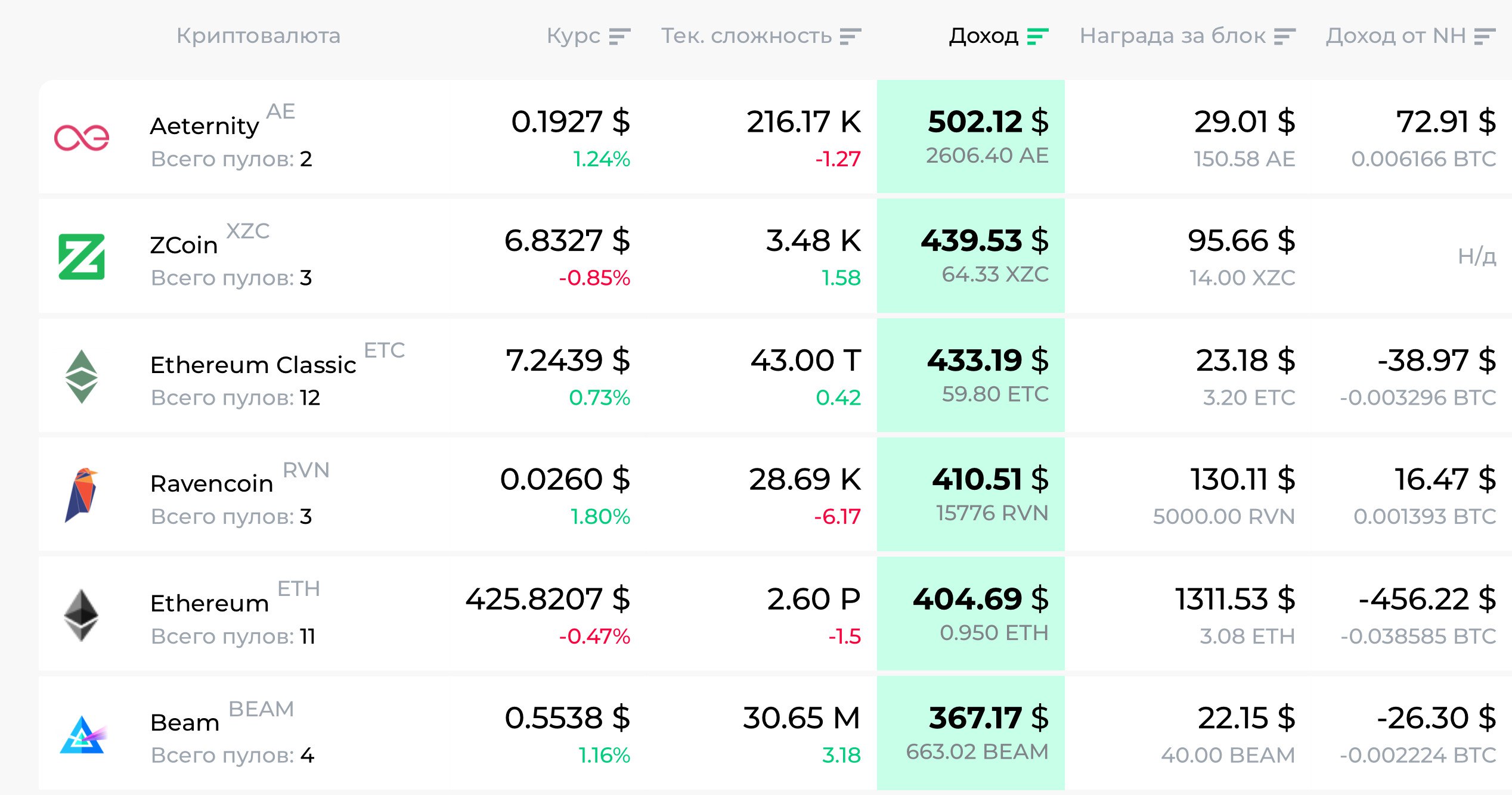Click Ethereum Classic price 7.2439 $

pyautogui.click(x=568, y=360)
